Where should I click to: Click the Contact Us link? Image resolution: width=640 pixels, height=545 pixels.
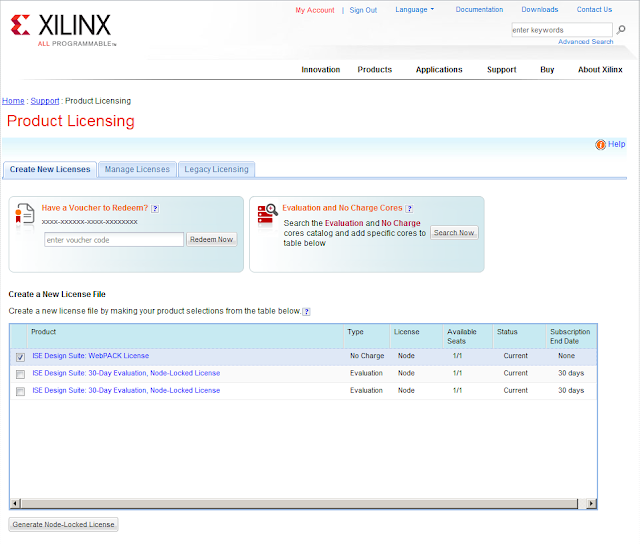coord(594,9)
